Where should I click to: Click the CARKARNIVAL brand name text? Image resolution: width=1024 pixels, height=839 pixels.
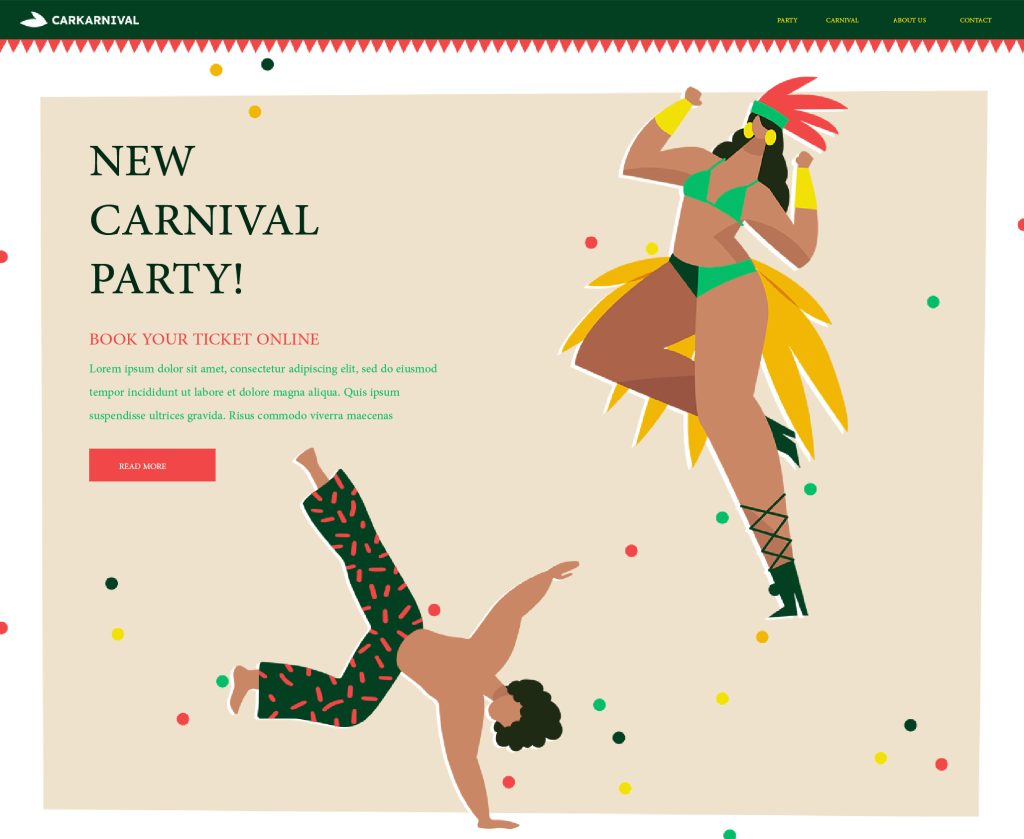tap(95, 20)
